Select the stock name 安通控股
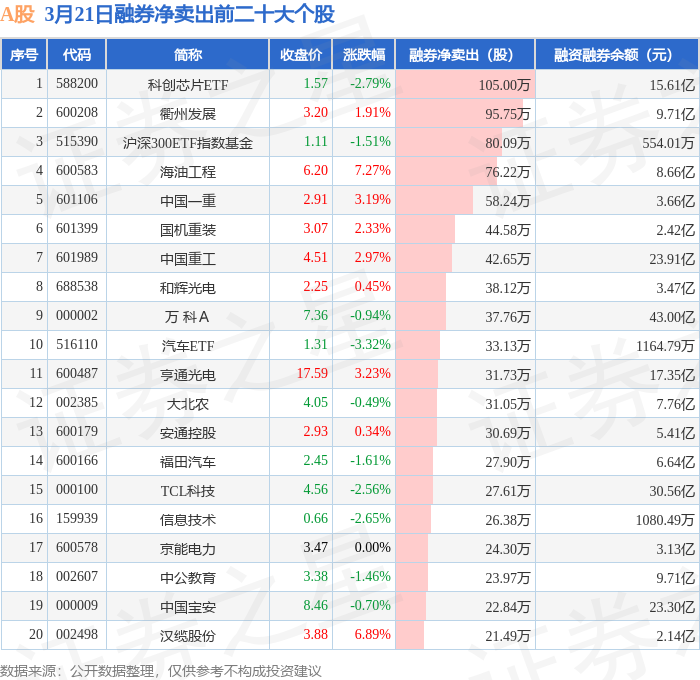This screenshot has height=680, width=700. click(x=188, y=433)
